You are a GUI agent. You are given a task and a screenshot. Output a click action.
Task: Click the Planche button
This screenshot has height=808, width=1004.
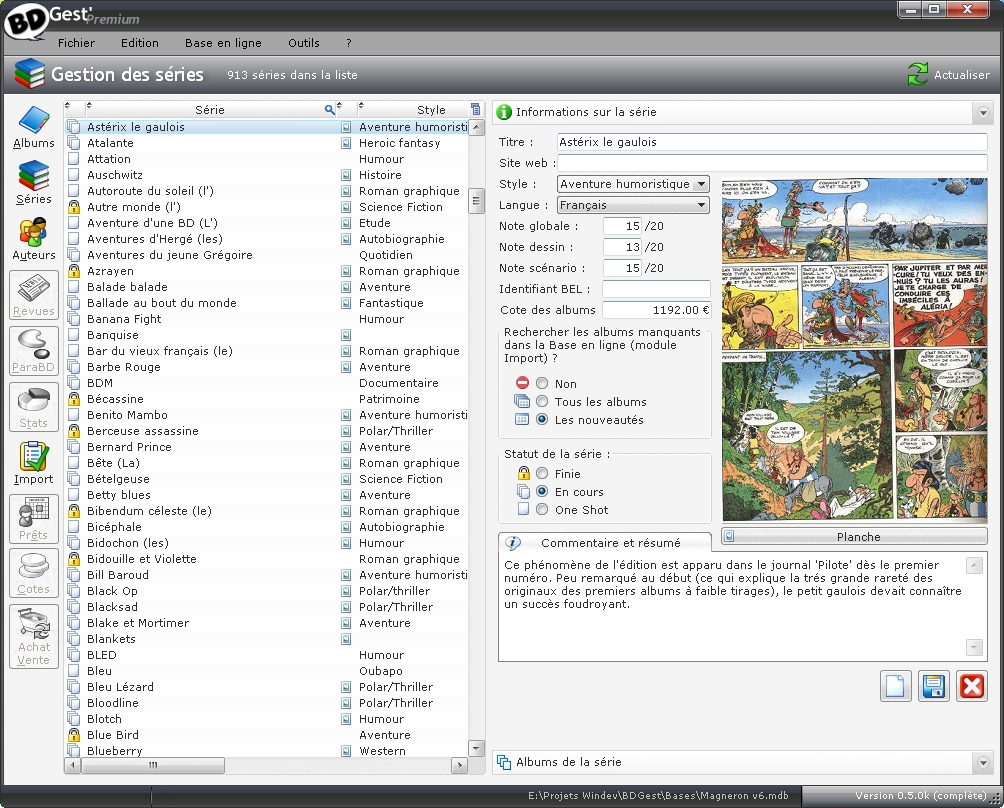[855, 537]
